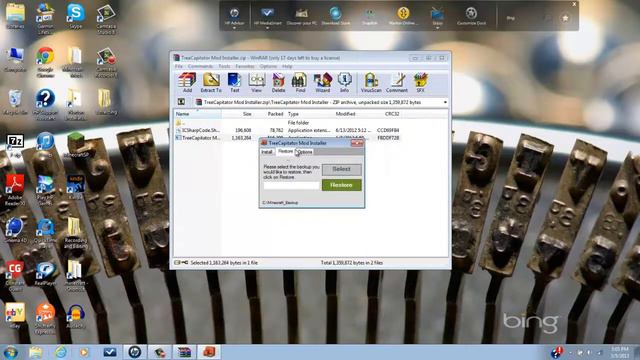Click the Add button in WinRAR toolbar

[187, 82]
